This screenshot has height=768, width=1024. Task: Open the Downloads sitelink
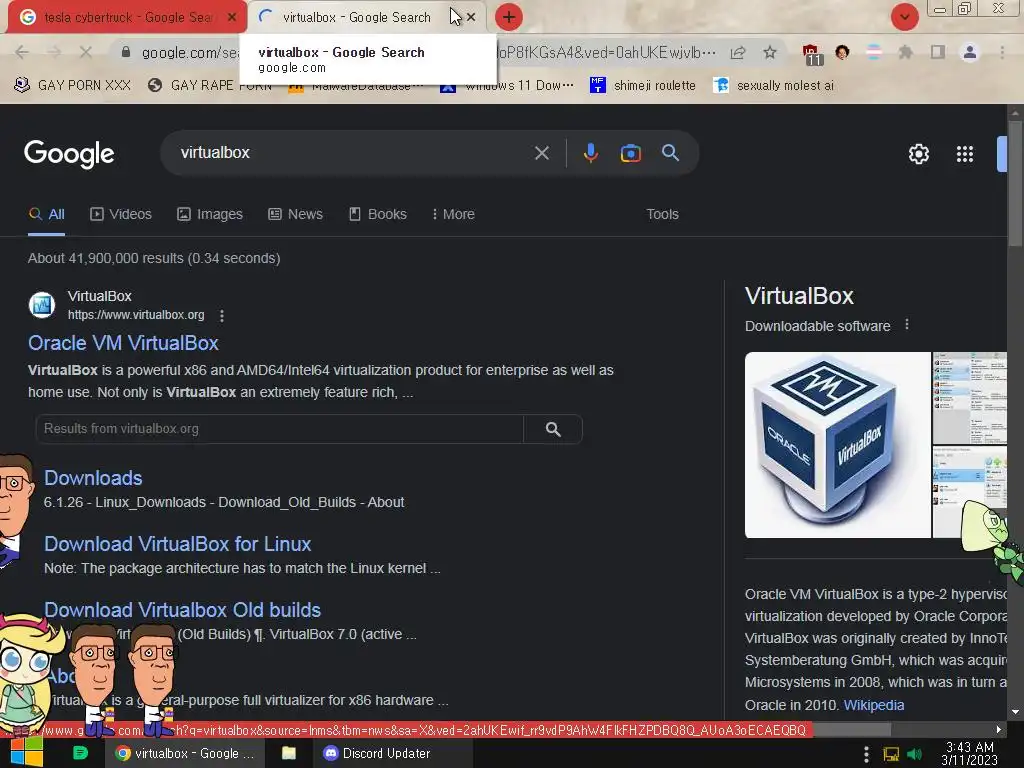pyautogui.click(x=93, y=478)
